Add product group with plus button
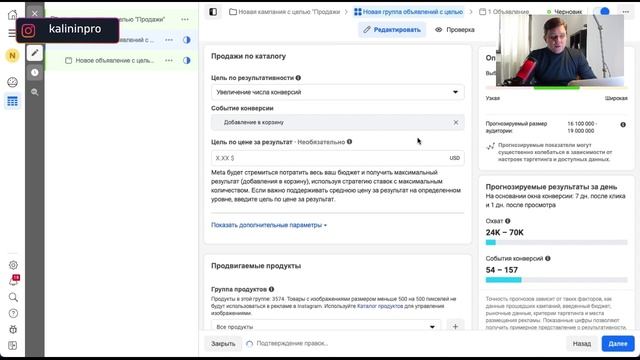Screen dimensions: 640x360 coord(455,326)
